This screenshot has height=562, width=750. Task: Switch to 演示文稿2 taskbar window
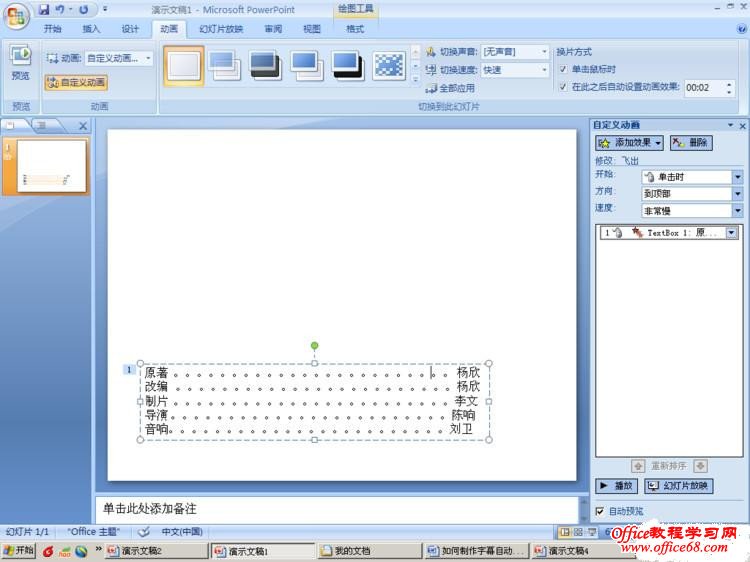click(157, 551)
